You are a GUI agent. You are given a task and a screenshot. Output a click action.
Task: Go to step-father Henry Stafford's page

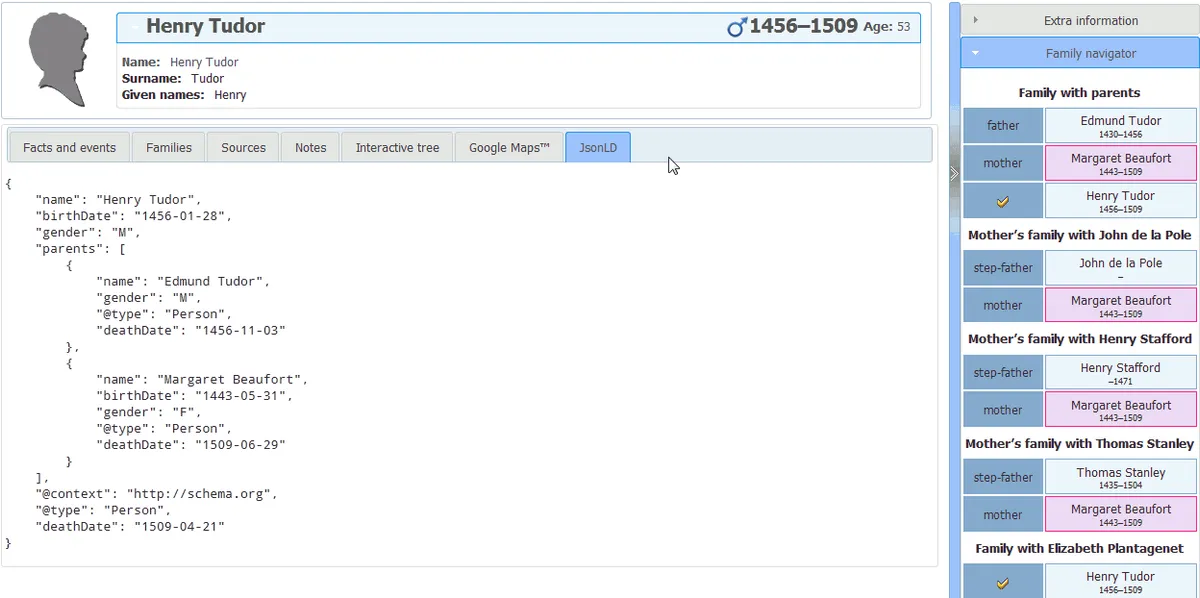tap(1120, 368)
